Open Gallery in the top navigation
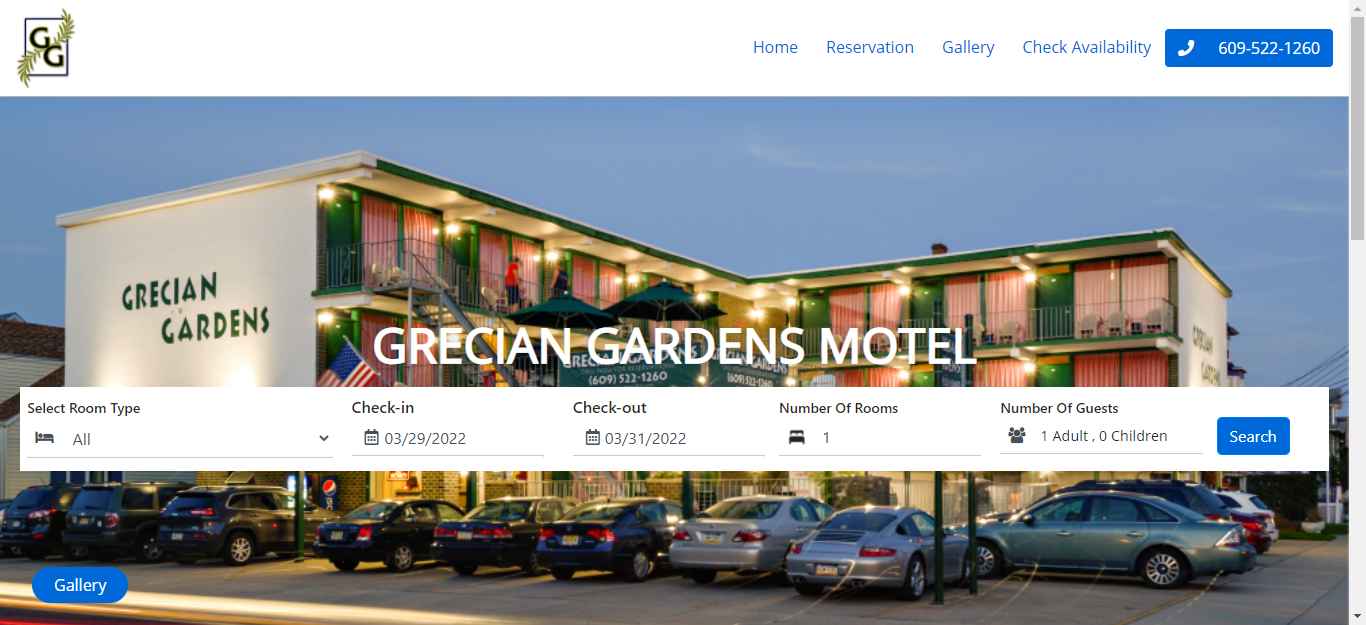 tap(968, 47)
